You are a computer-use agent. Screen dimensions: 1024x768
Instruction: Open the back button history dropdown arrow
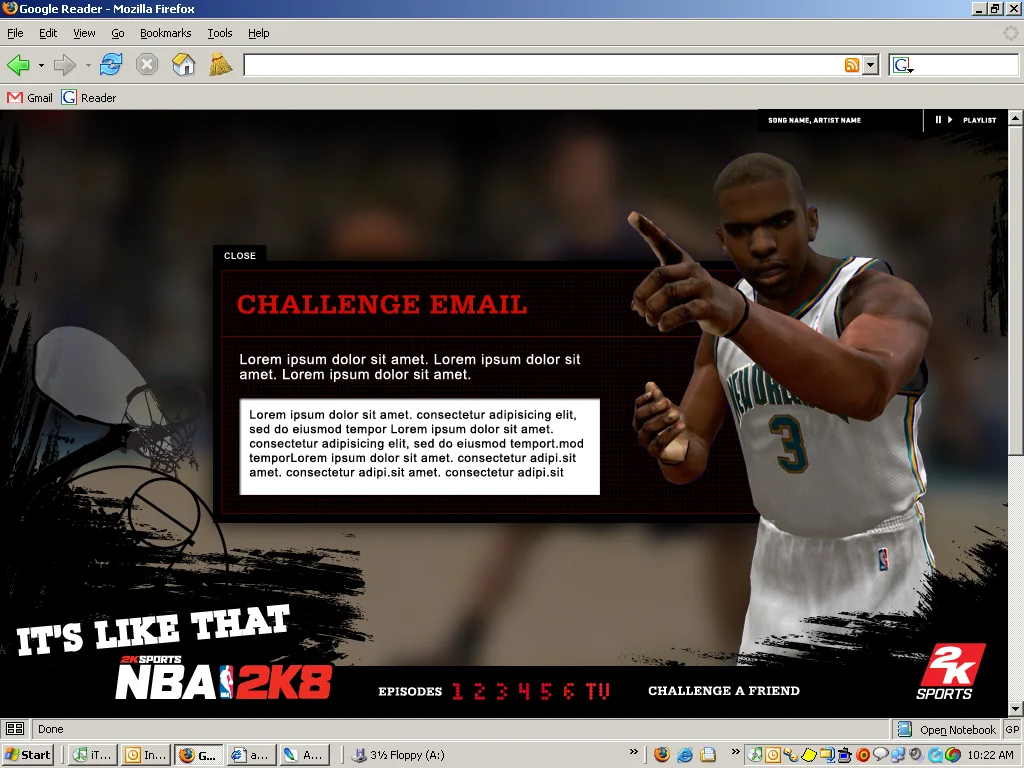(x=40, y=65)
